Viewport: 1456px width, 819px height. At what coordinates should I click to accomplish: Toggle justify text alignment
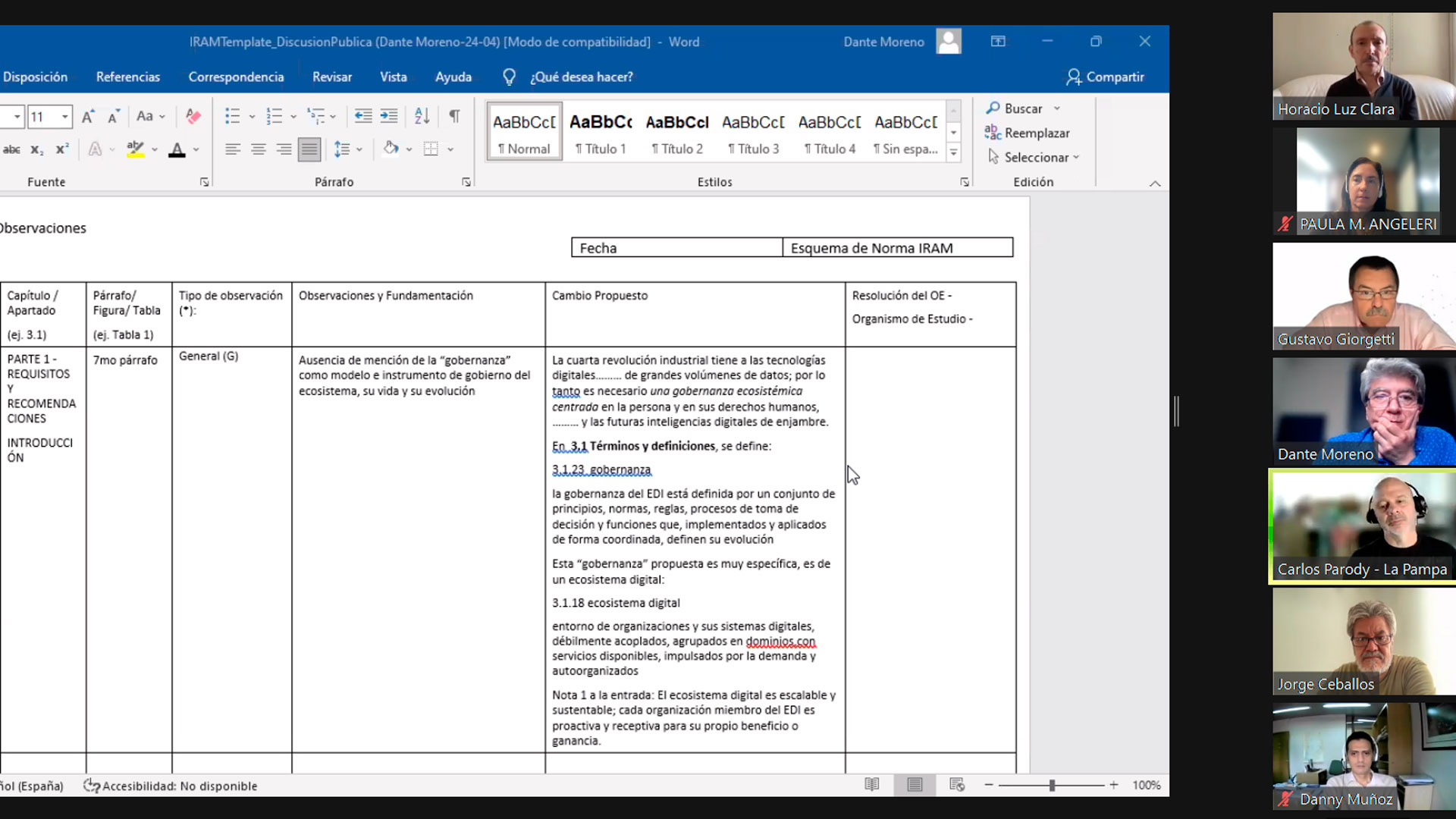(x=309, y=149)
